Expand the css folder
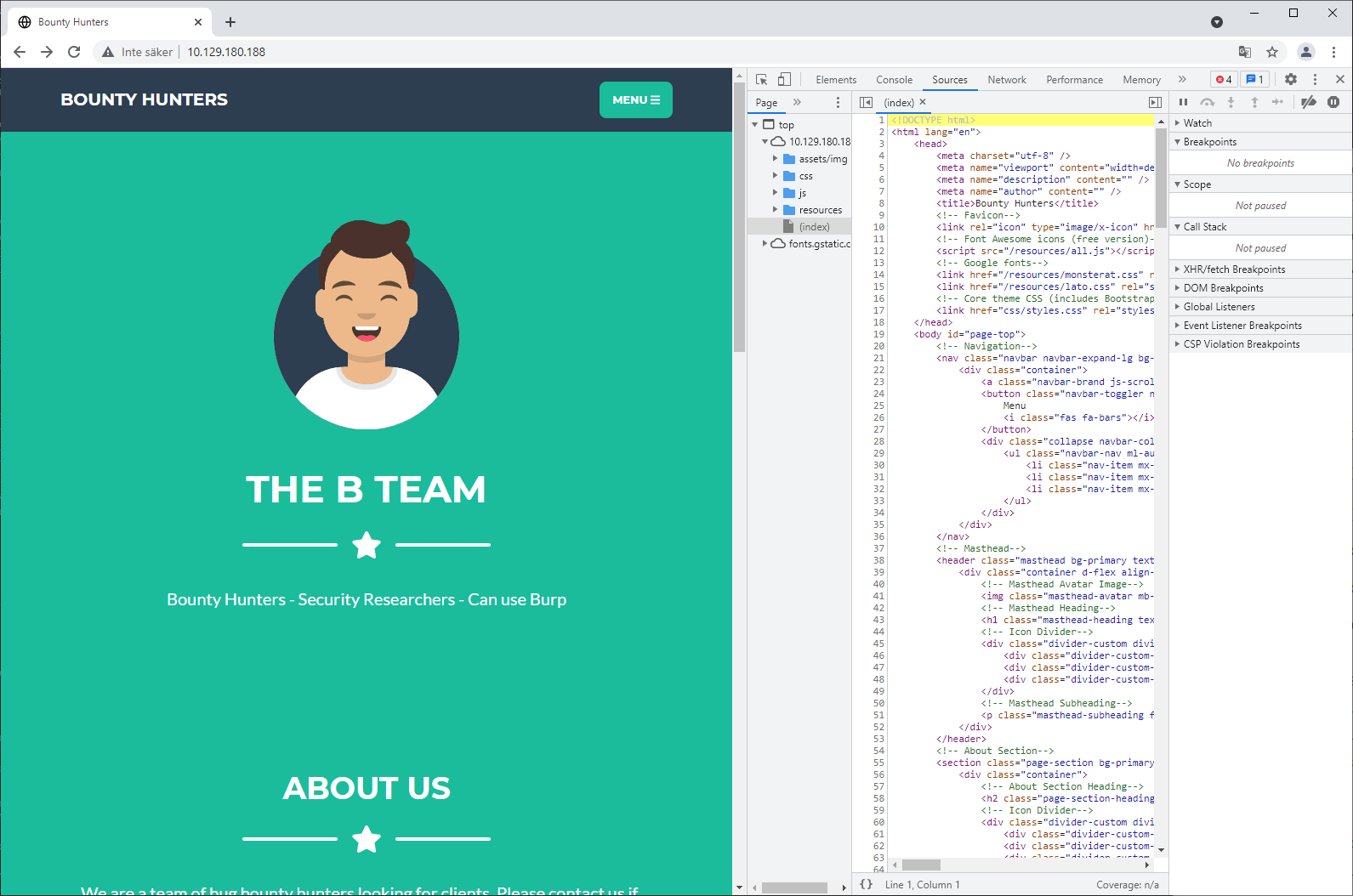This screenshot has height=896, width=1353. pos(775,176)
